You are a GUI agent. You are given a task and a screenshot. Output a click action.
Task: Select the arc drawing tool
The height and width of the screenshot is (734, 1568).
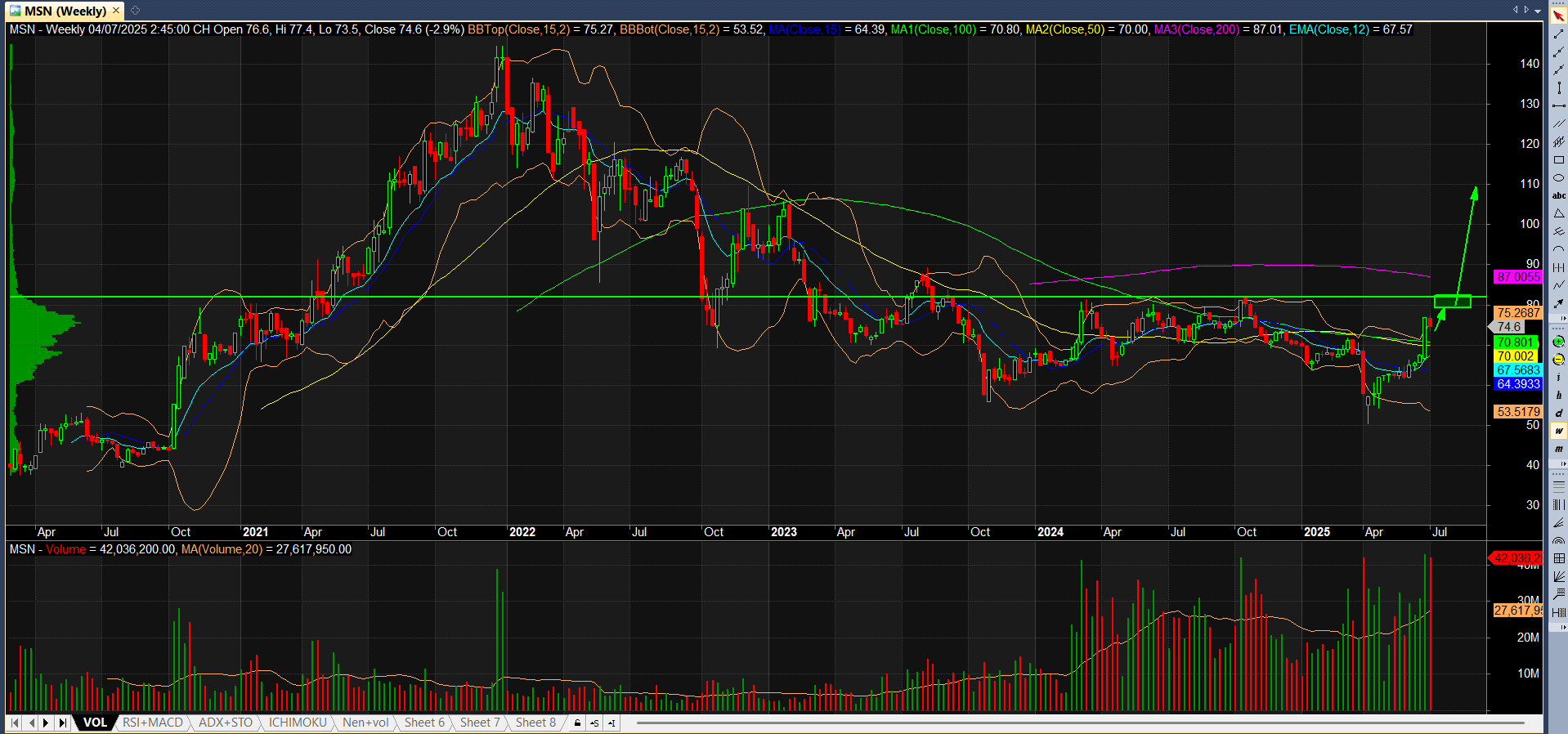pyautogui.click(x=1558, y=249)
